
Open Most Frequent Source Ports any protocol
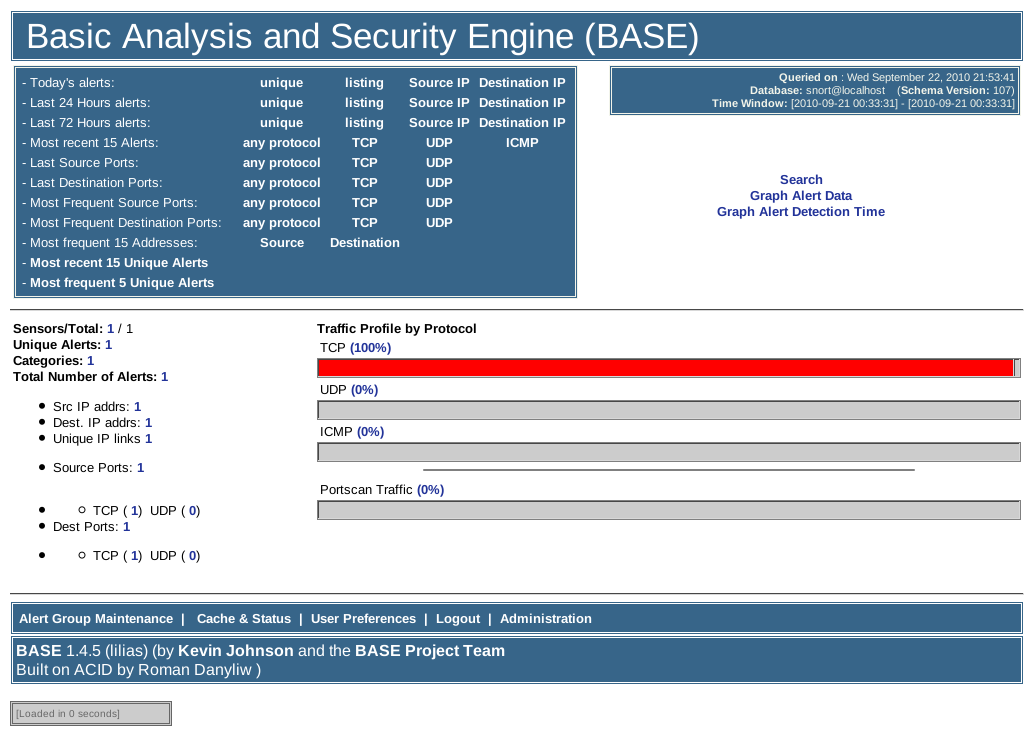tap(282, 203)
